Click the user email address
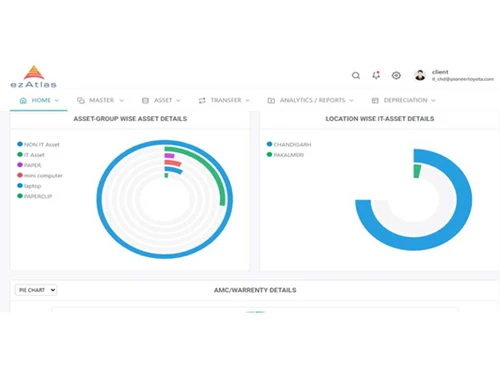This screenshot has width=500, height=375. (x=463, y=79)
